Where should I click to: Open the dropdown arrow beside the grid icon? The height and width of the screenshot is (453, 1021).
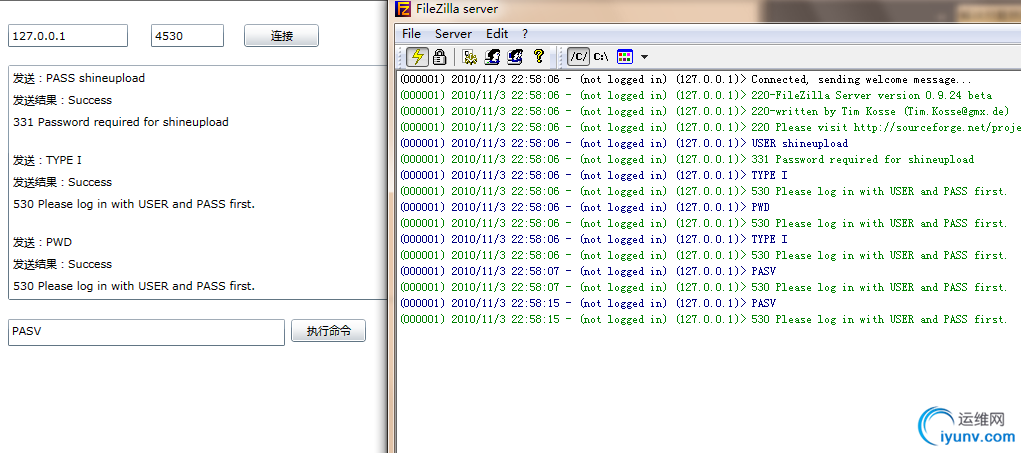[x=644, y=57]
